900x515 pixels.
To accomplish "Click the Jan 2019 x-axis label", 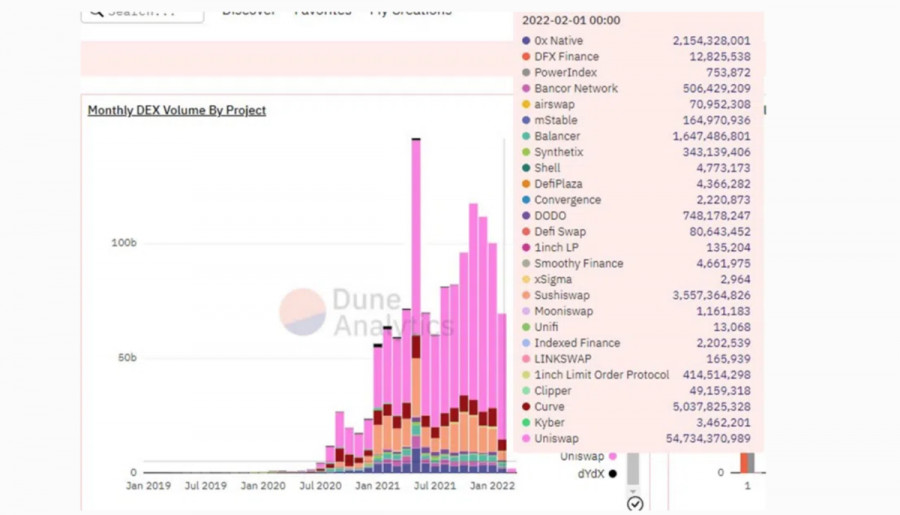I will point(148,486).
